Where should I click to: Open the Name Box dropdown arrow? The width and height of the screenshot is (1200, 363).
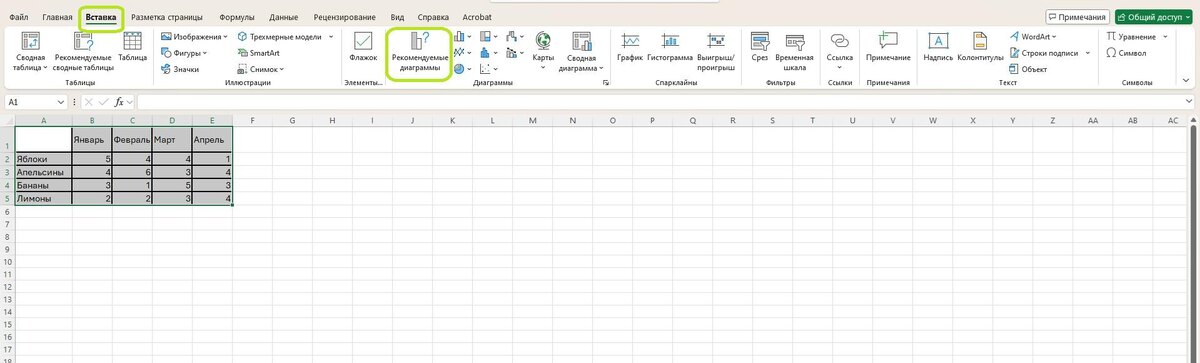pos(61,102)
